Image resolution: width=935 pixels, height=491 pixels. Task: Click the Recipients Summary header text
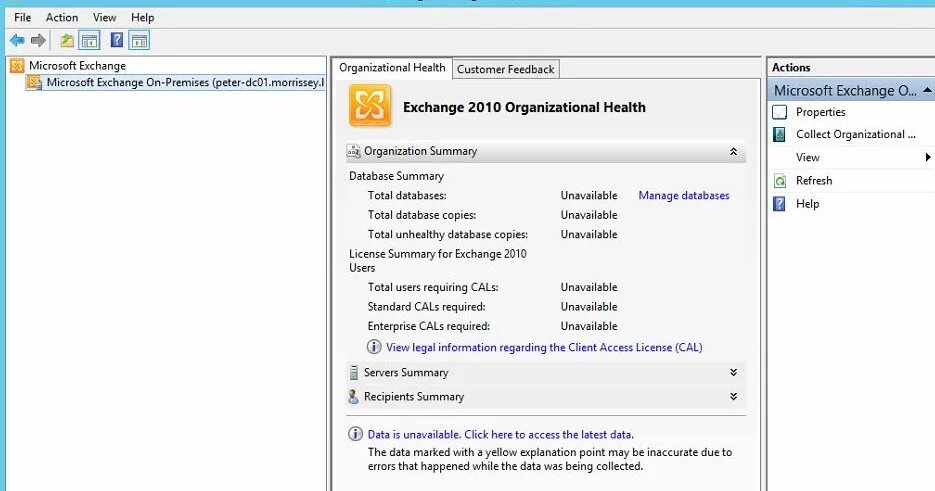tap(414, 396)
